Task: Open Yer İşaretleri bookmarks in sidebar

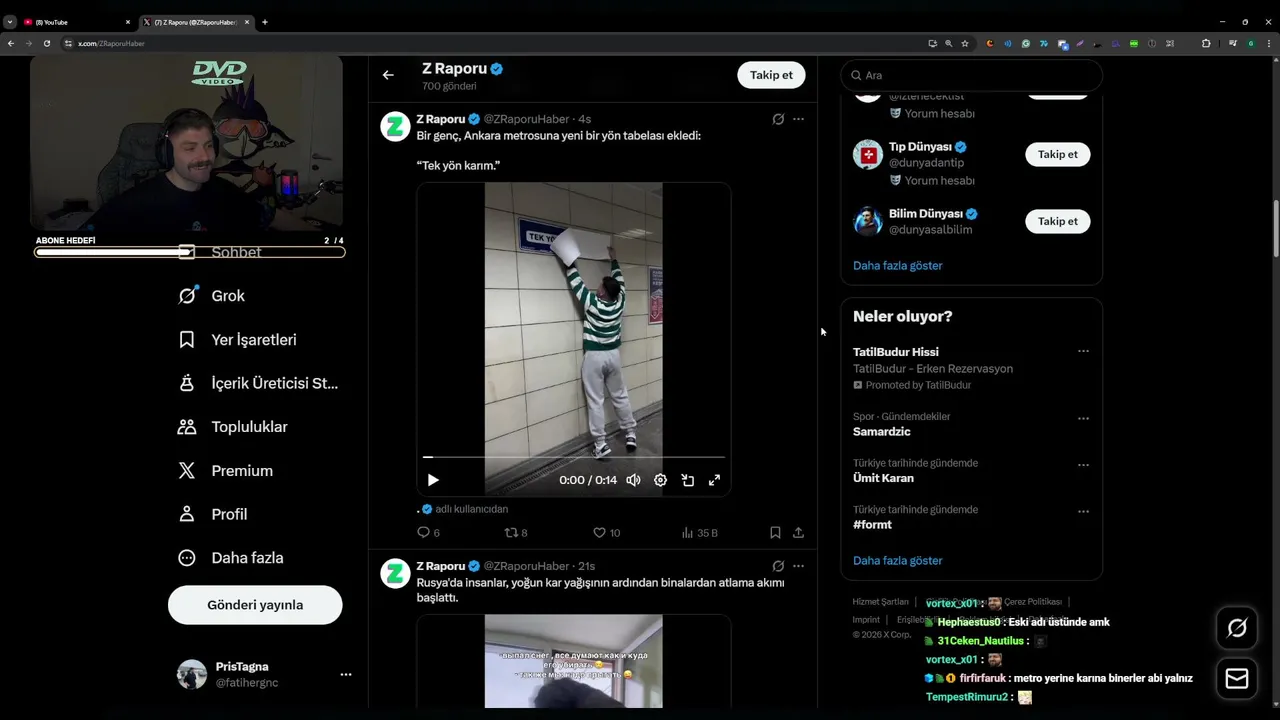Action: click(x=237, y=340)
